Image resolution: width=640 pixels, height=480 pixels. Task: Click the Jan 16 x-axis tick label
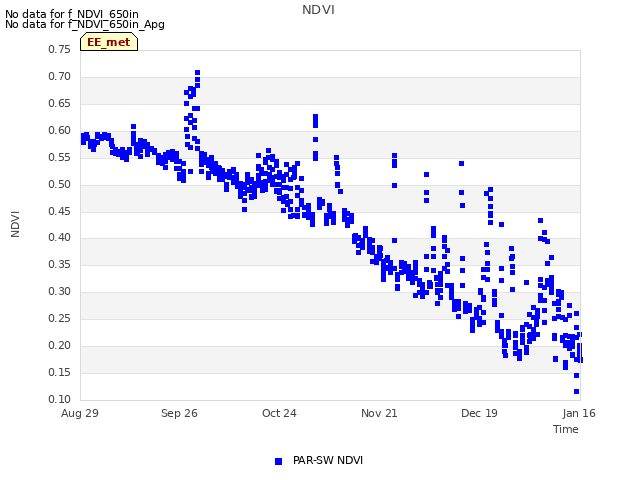click(x=579, y=413)
